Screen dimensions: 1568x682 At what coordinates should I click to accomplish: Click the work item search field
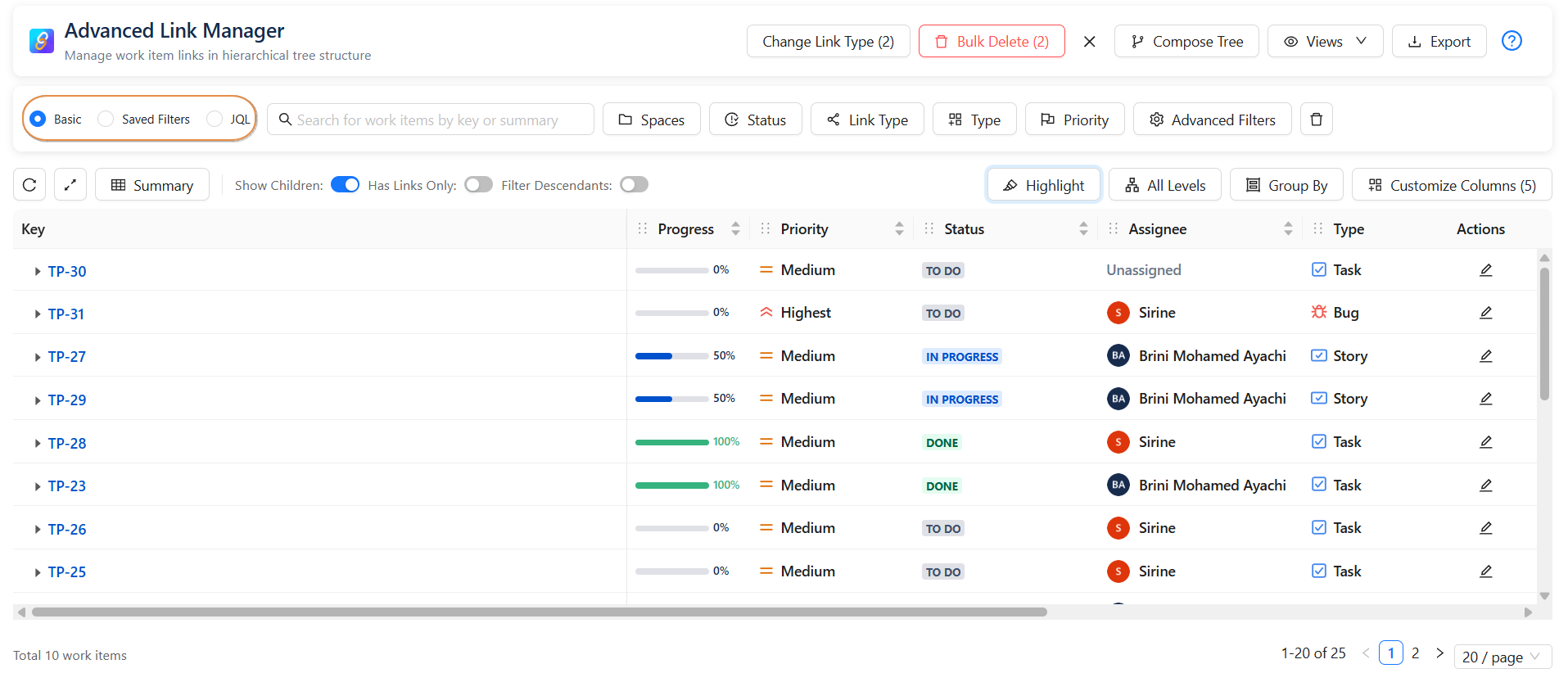coord(431,120)
